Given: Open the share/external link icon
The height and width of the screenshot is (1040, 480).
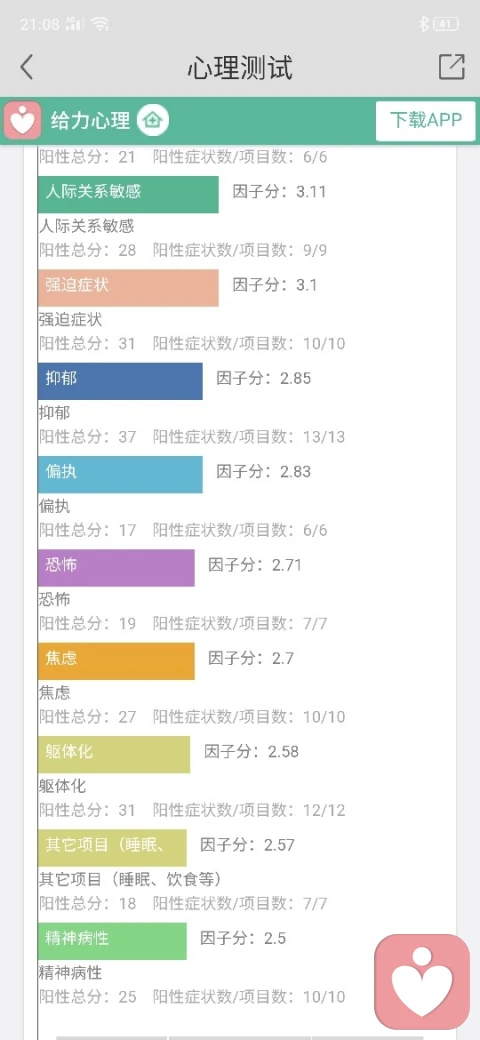Looking at the screenshot, I should pos(451,66).
